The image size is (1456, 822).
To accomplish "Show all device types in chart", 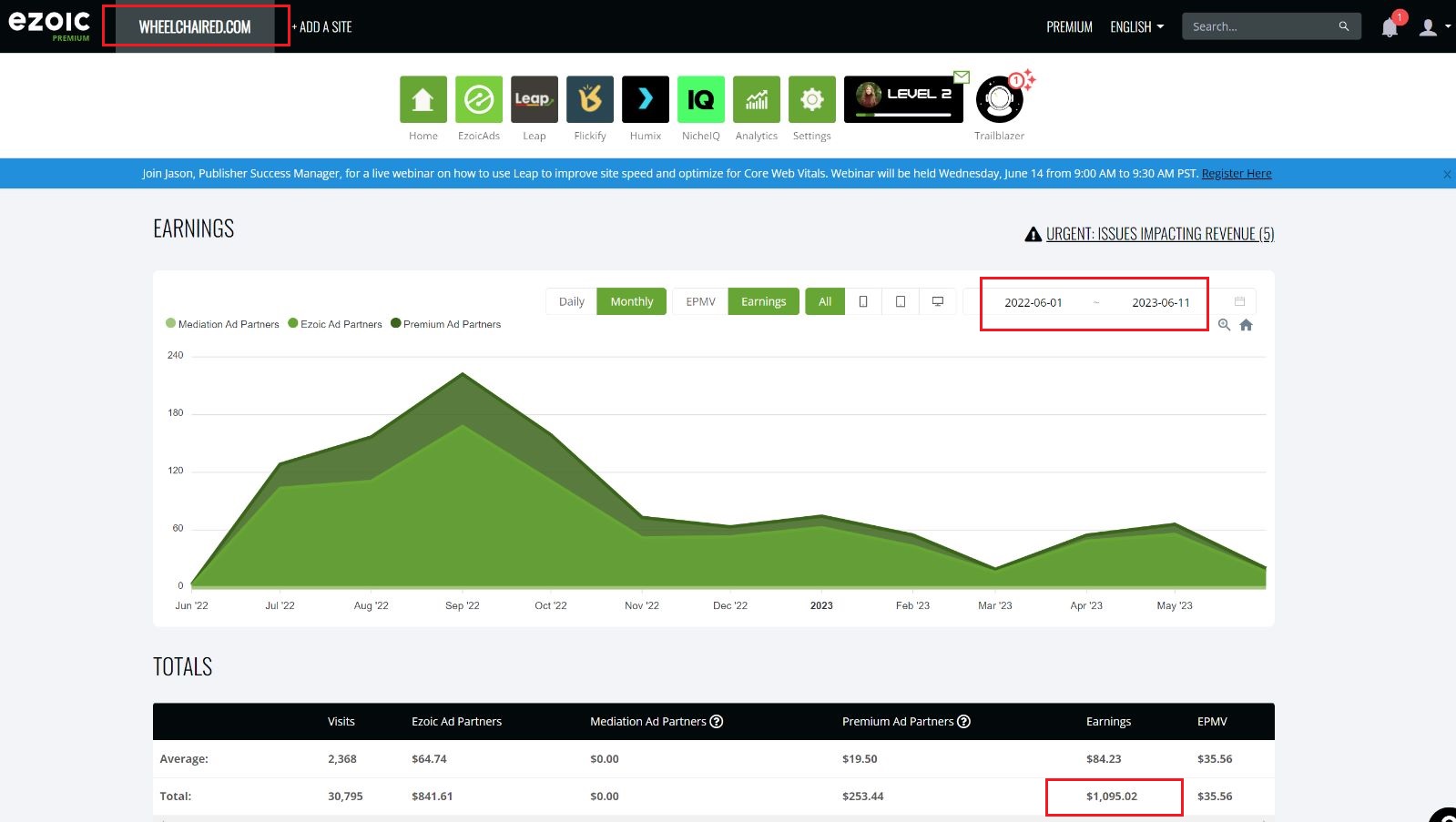I will [x=825, y=301].
